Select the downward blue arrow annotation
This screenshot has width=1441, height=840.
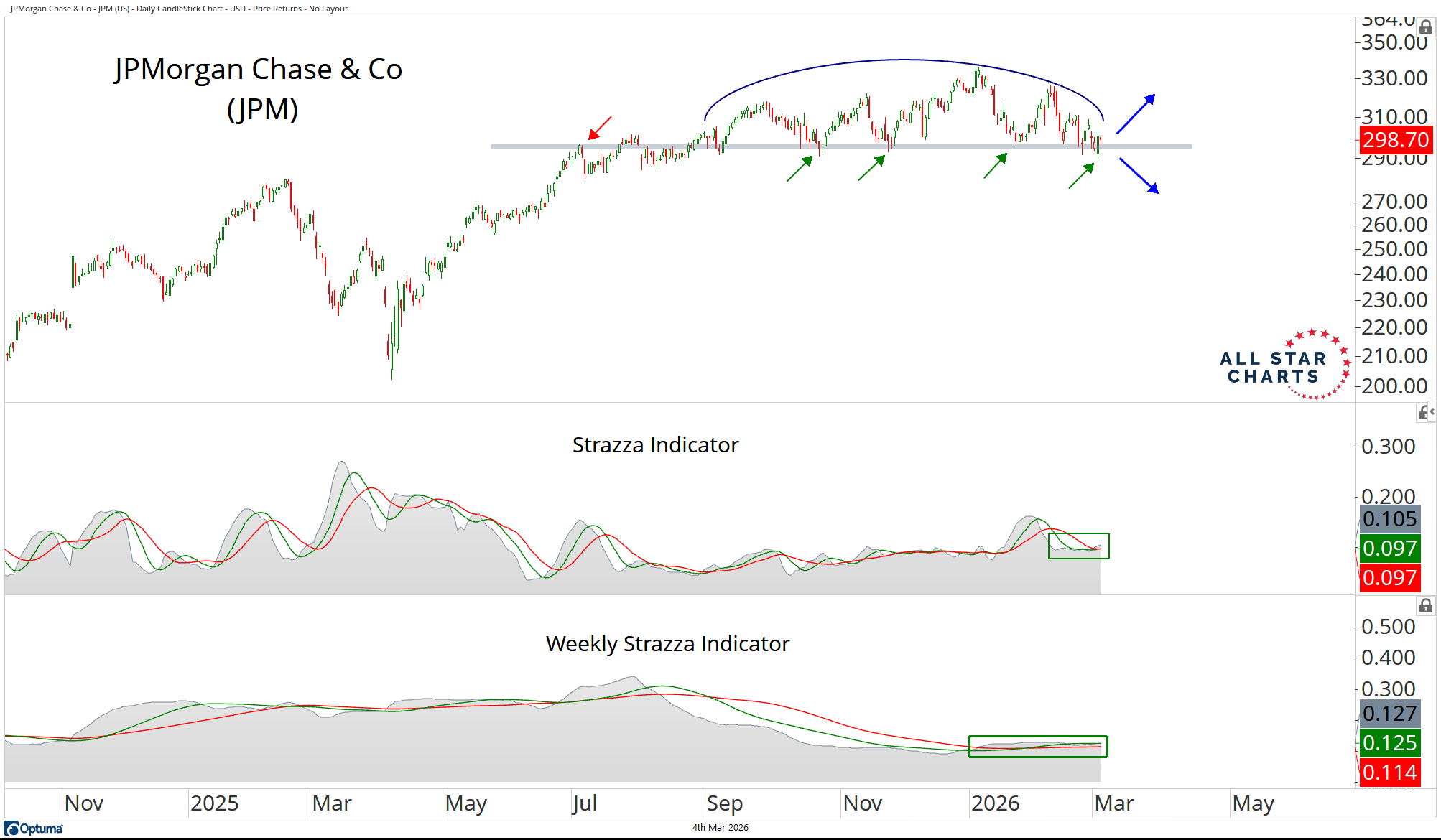pos(1139,176)
